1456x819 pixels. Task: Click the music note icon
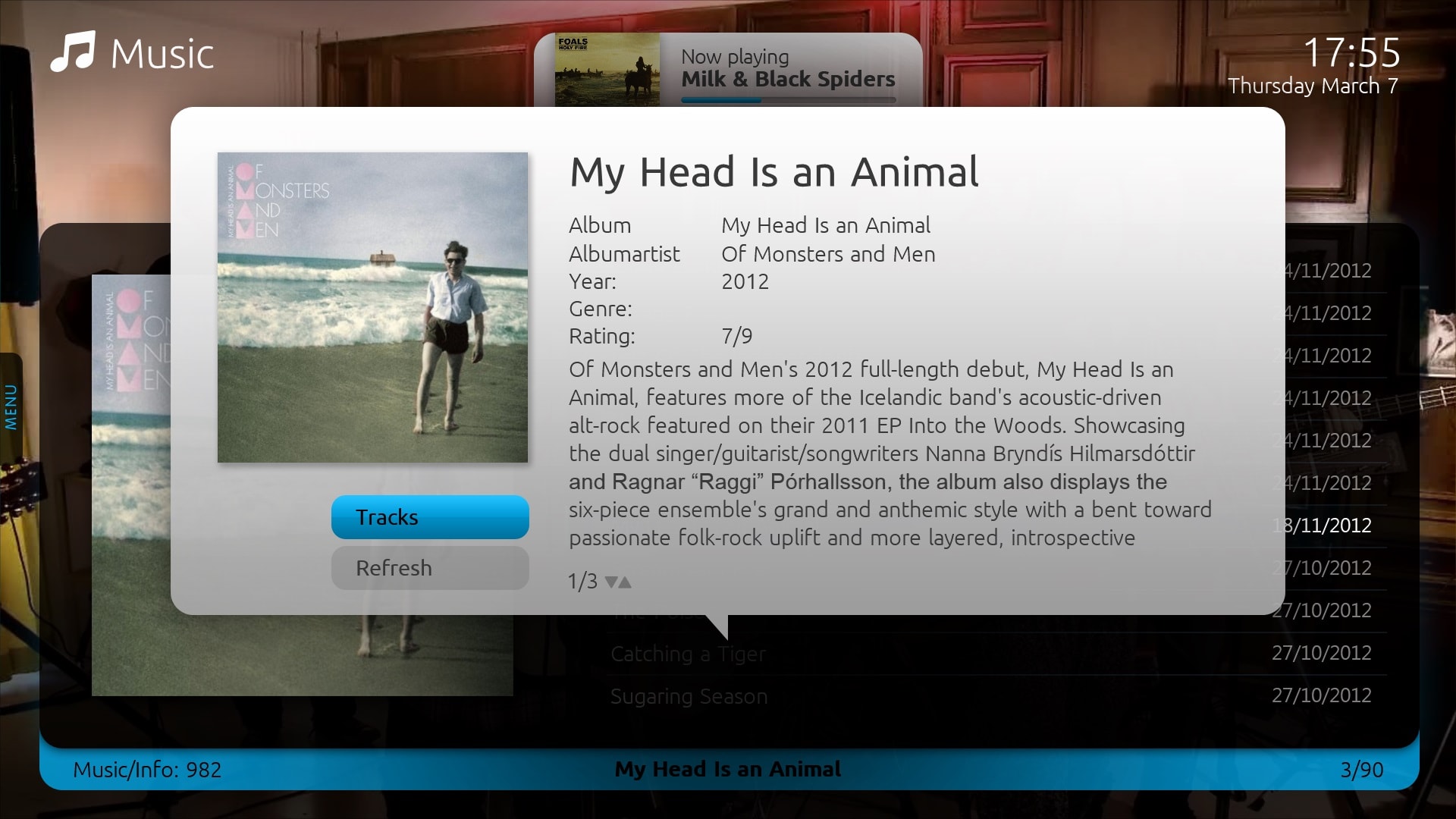73,52
